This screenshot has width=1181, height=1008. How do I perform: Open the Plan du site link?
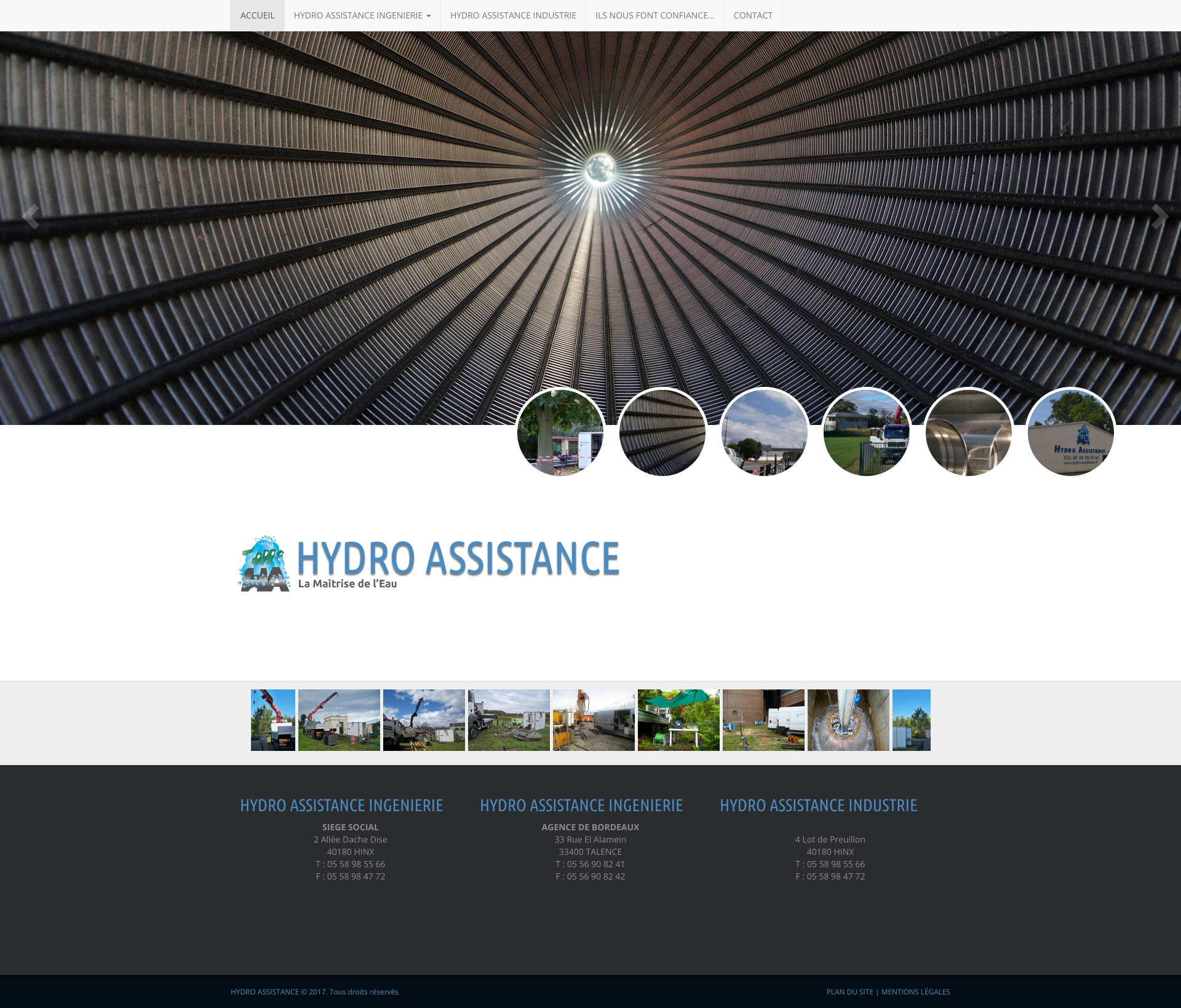849,991
